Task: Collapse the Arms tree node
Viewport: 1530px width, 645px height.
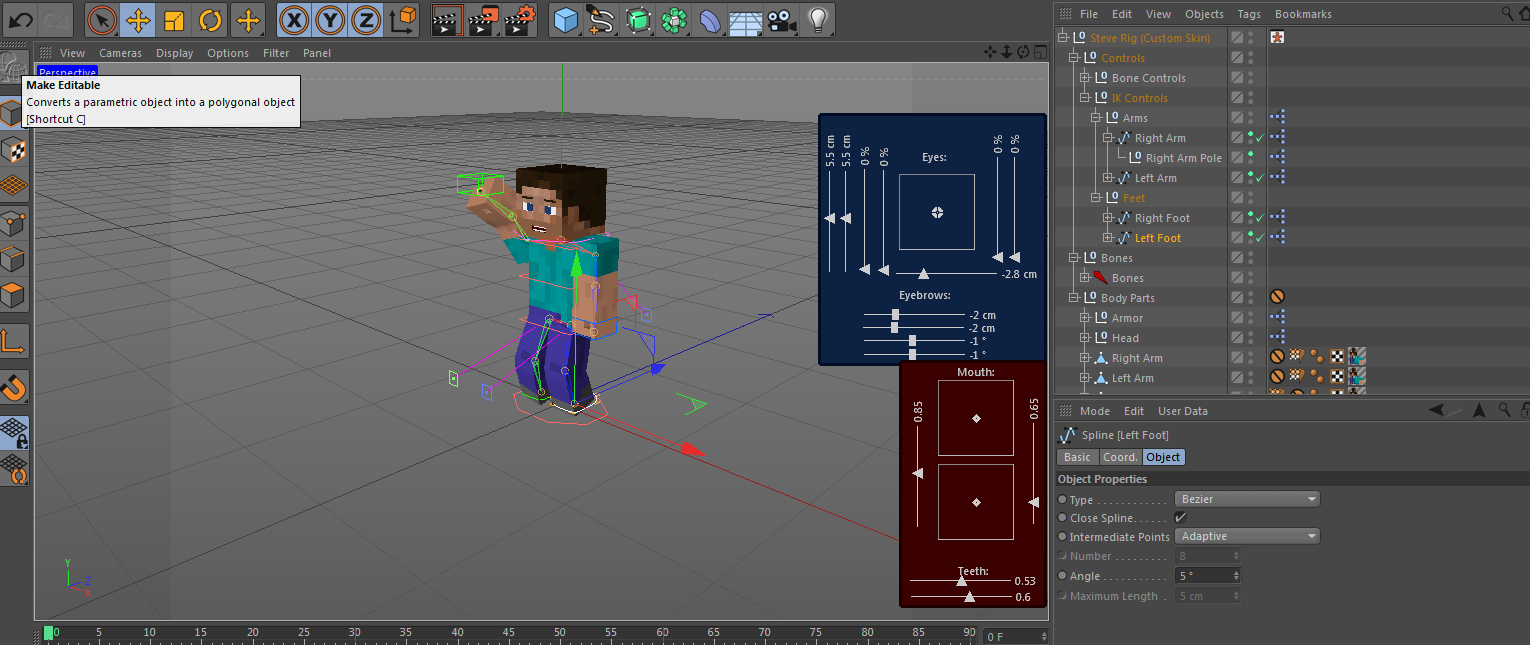Action: coord(1095,118)
